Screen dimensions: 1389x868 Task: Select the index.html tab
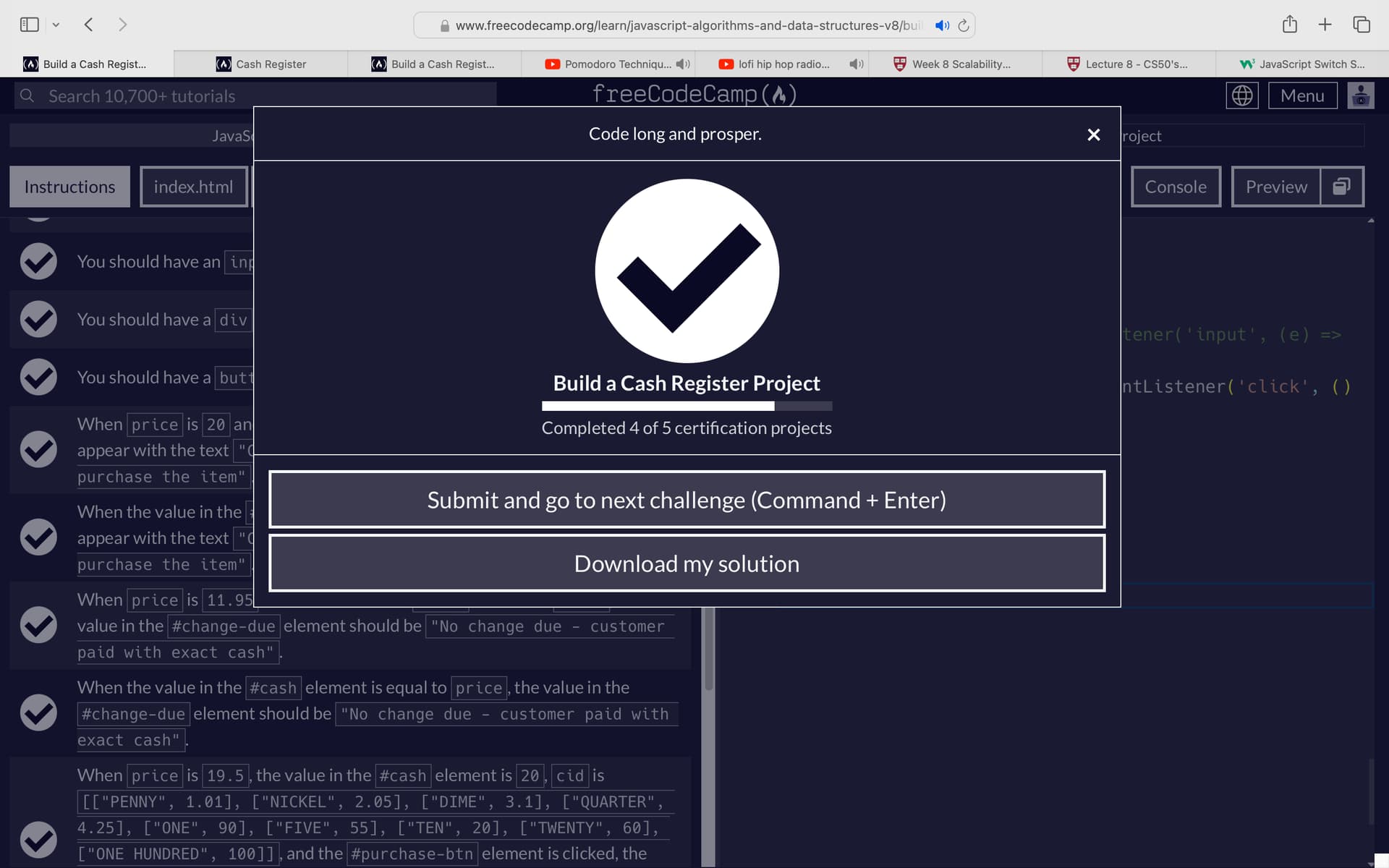pyautogui.click(x=193, y=186)
